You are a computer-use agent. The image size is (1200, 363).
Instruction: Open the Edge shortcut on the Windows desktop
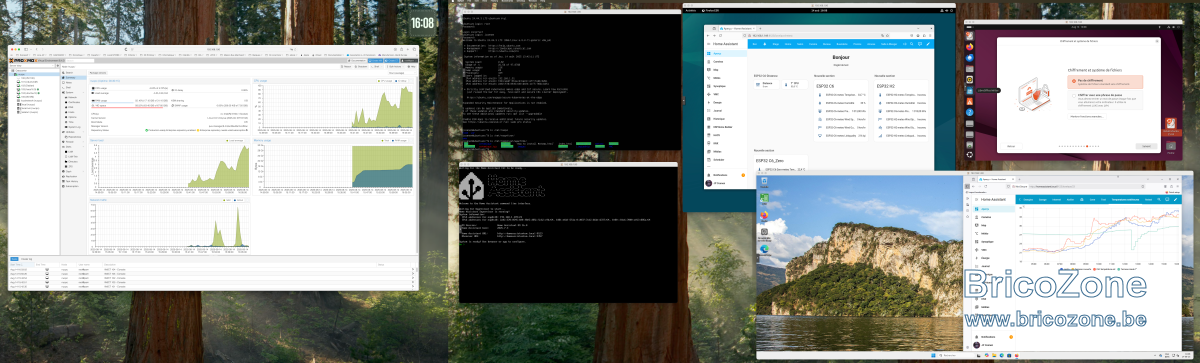tap(764, 250)
